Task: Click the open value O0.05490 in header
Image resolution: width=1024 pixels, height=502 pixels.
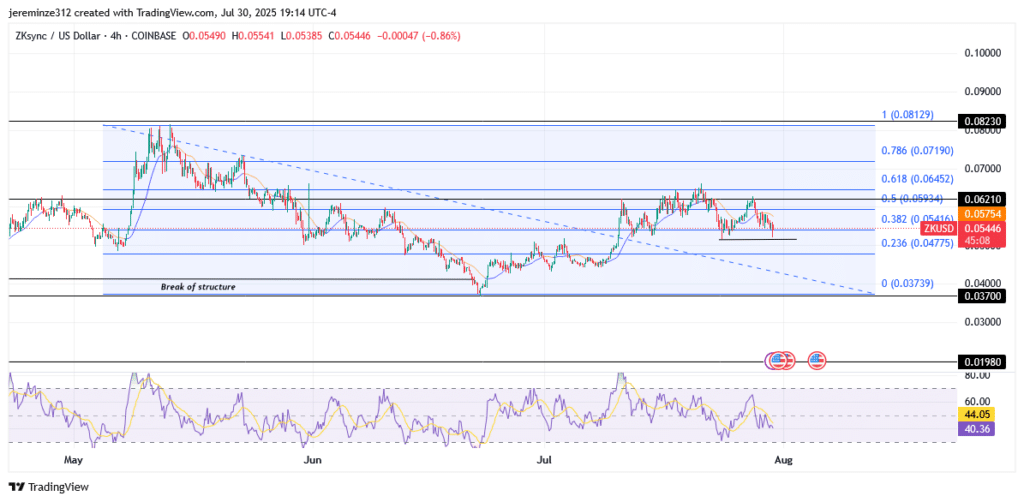Action: coord(202,37)
